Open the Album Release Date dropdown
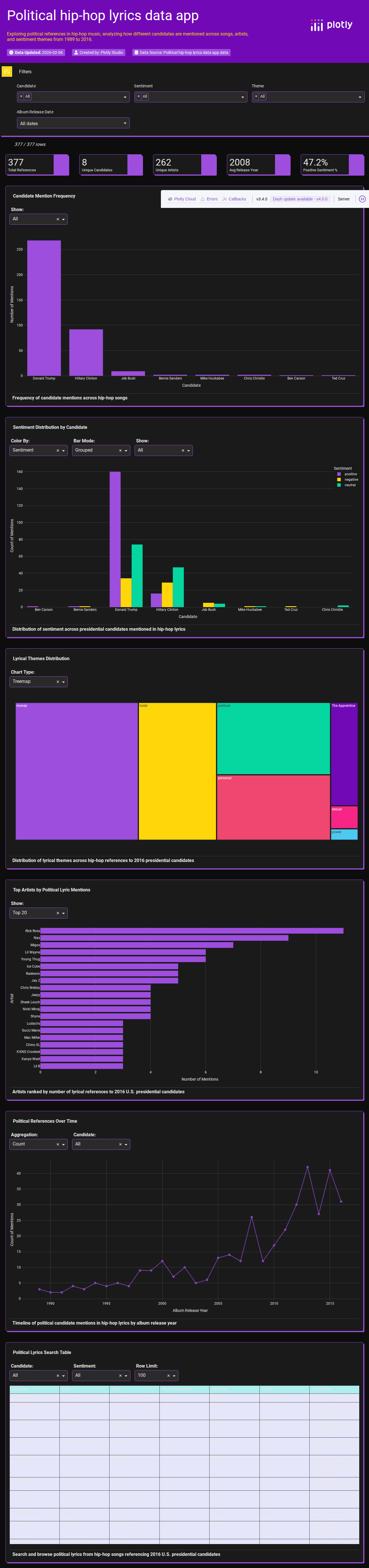The image size is (369, 1568). pyautogui.click(x=72, y=123)
